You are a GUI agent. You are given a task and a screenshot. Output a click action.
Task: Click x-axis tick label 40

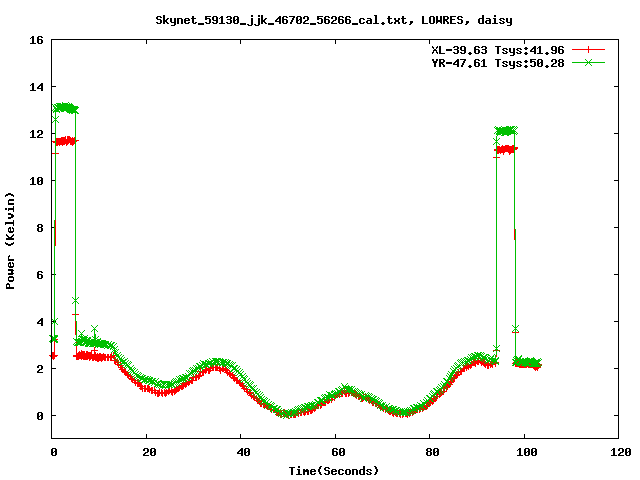click(243, 452)
